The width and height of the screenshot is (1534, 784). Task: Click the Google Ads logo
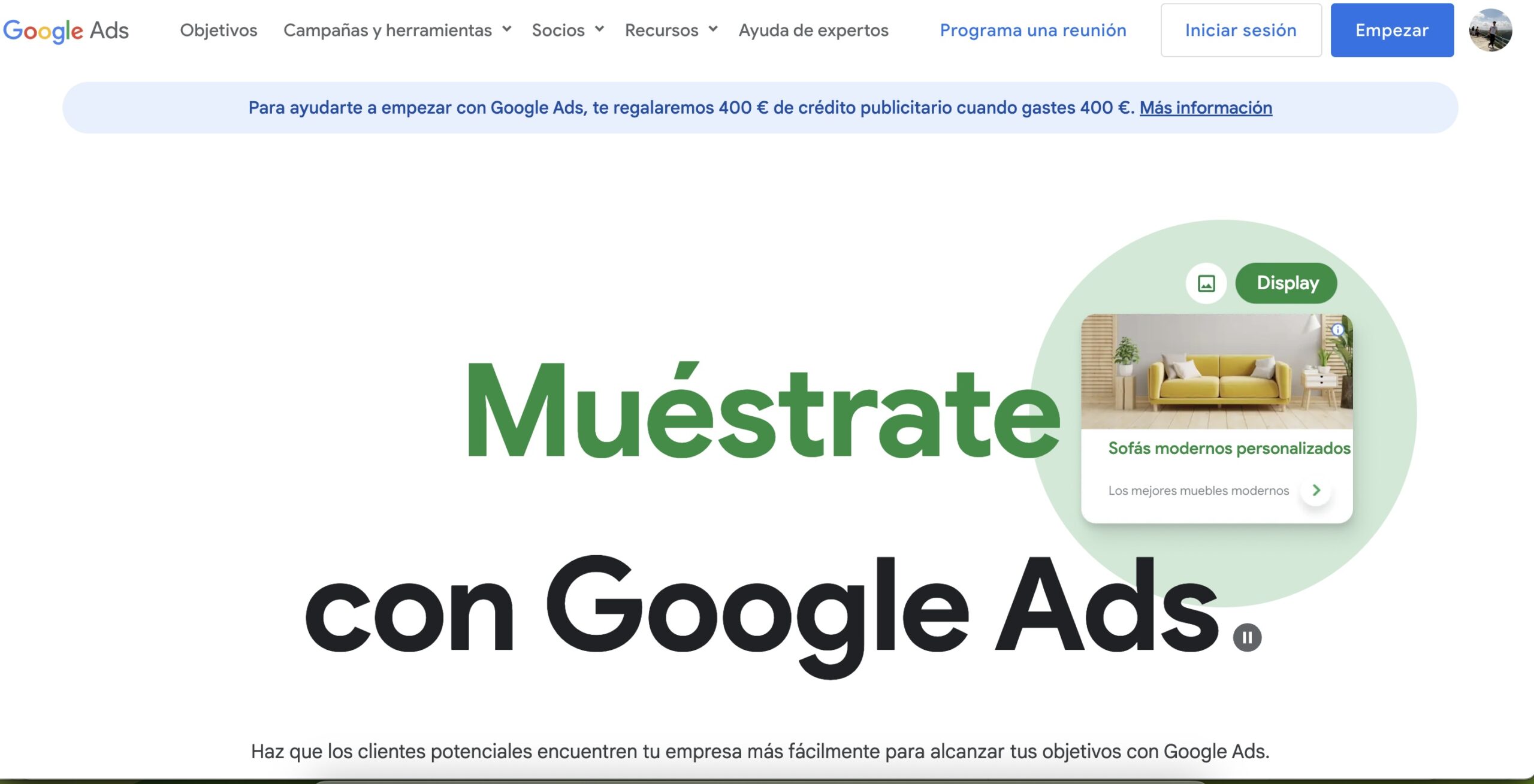[x=66, y=31]
